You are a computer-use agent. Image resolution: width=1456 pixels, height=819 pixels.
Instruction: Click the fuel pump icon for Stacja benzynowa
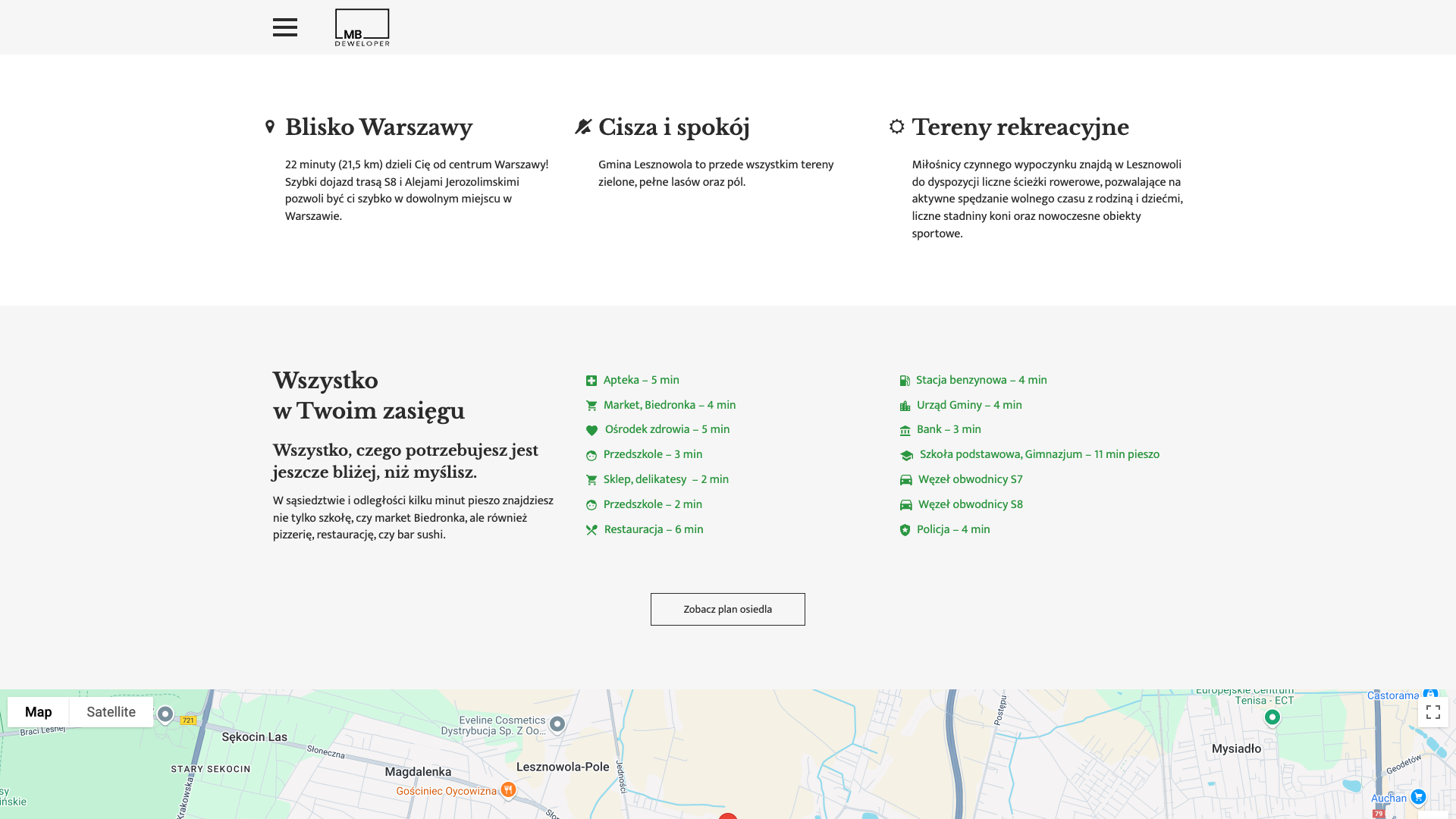coord(905,381)
